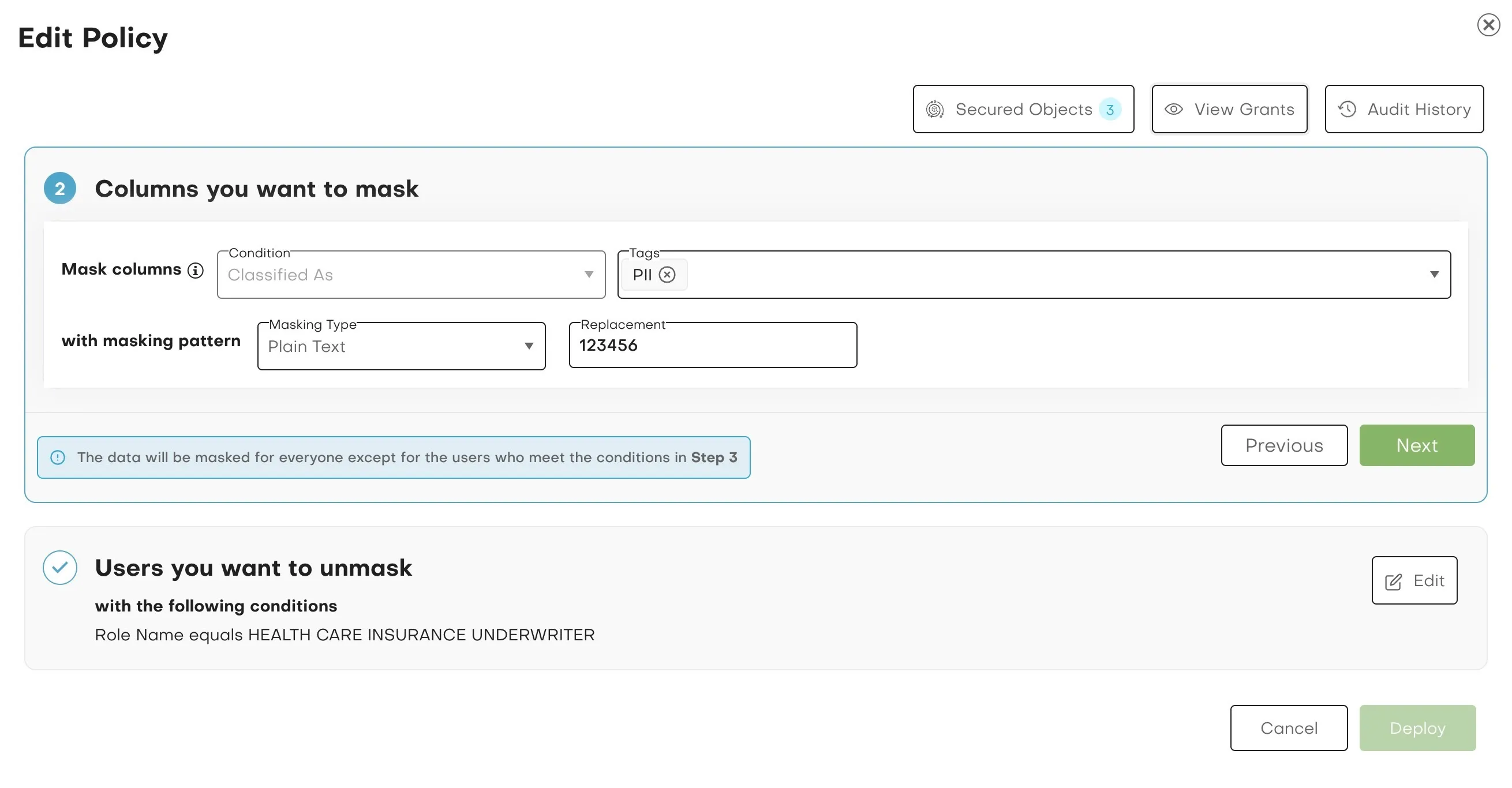Open the Masking Type dropdown showing Plain Text
1512x788 pixels.
pos(529,346)
